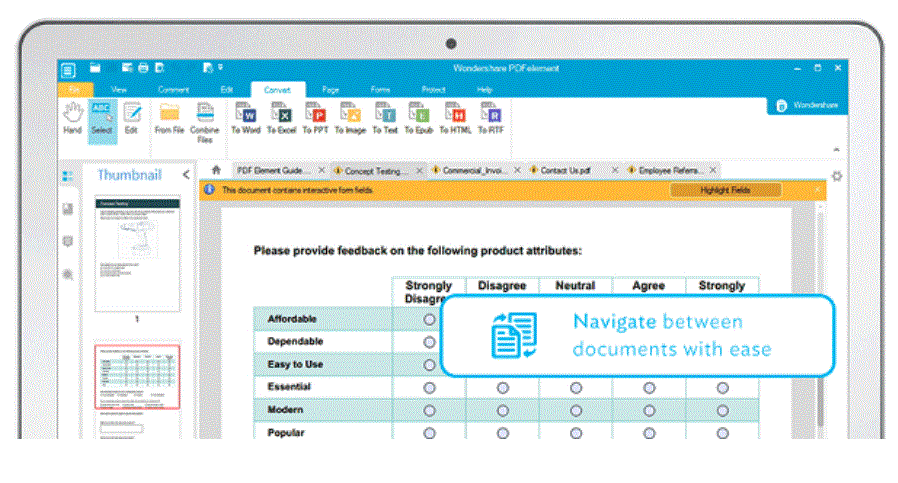Click the Edit tool icon

pos(132,119)
